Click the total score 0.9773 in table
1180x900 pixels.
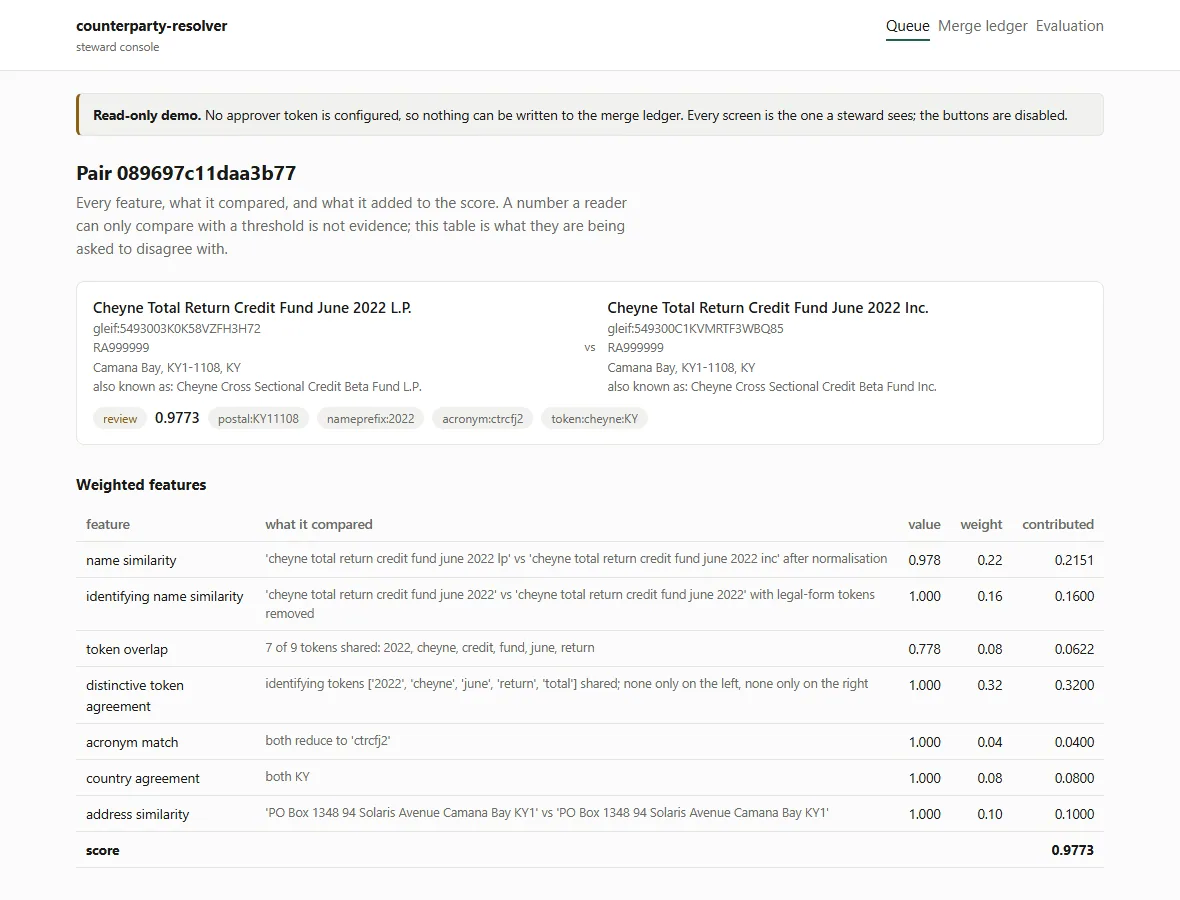[x=1072, y=850]
